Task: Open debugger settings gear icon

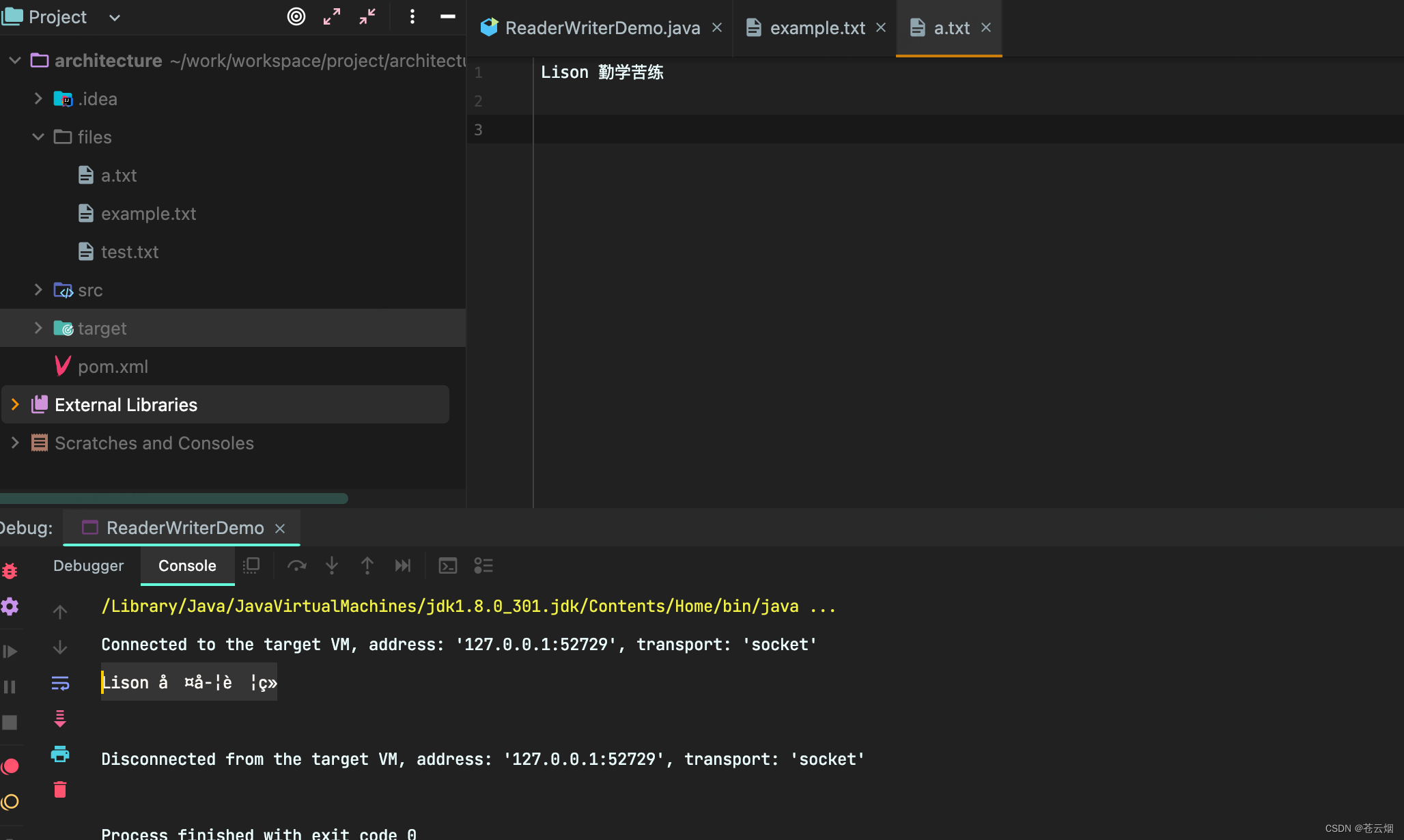Action: click(10, 606)
